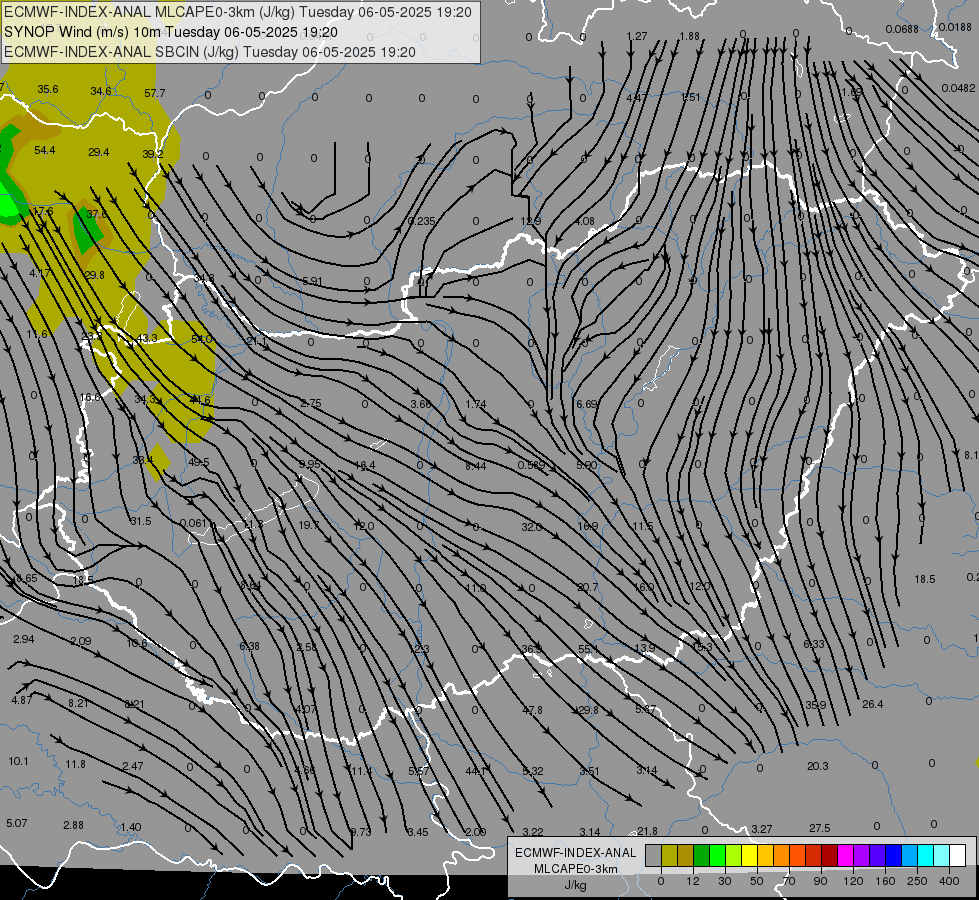The height and width of the screenshot is (900, 979).
Task: Click the '0.0482' value on the map
Action: (958, 88)
